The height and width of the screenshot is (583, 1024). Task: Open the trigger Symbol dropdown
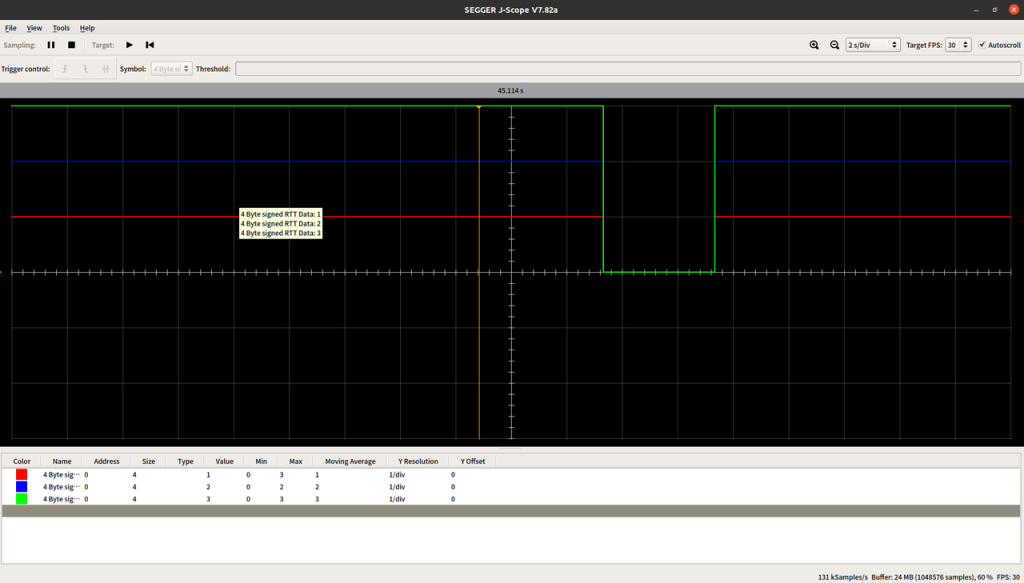pos(171,69)
